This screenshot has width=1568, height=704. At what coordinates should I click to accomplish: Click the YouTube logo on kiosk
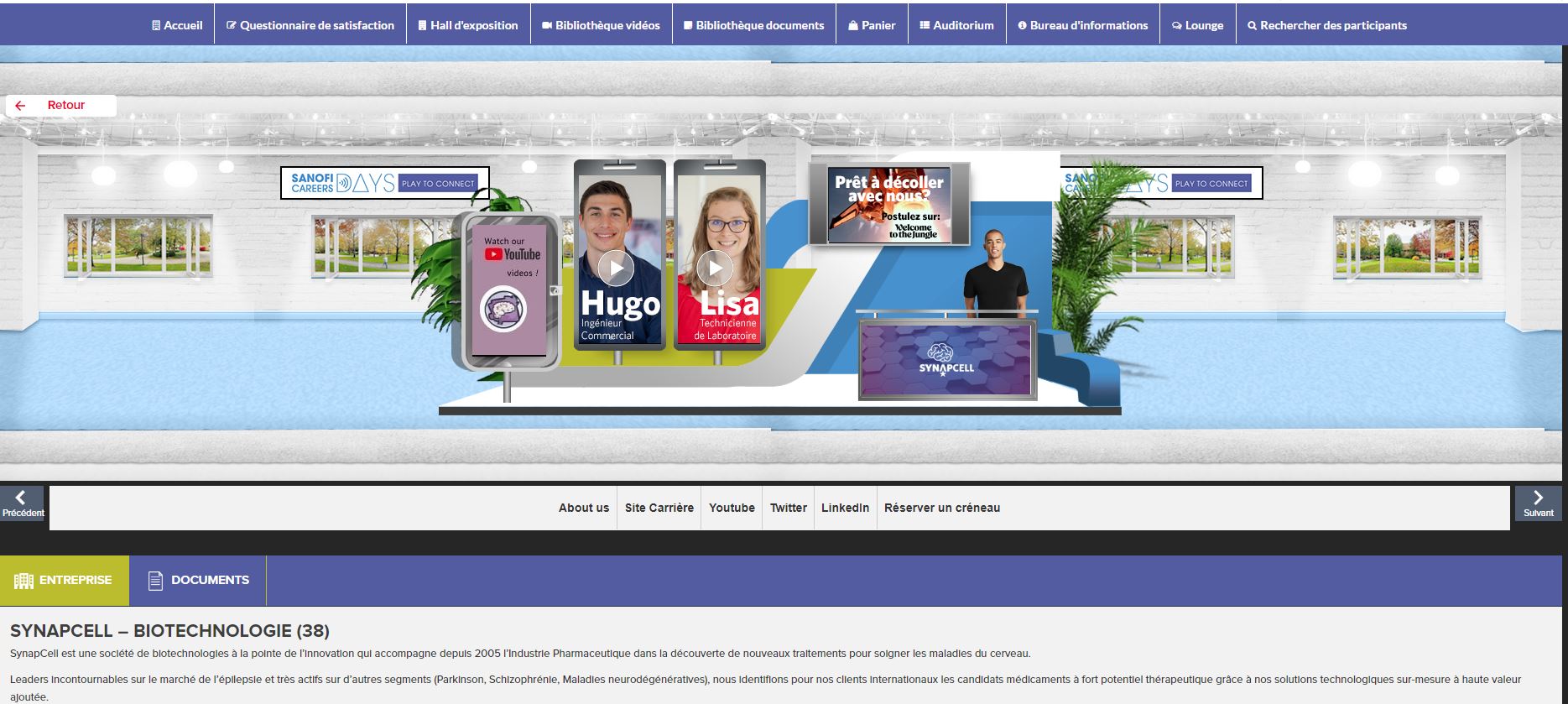tap(512, 254)
